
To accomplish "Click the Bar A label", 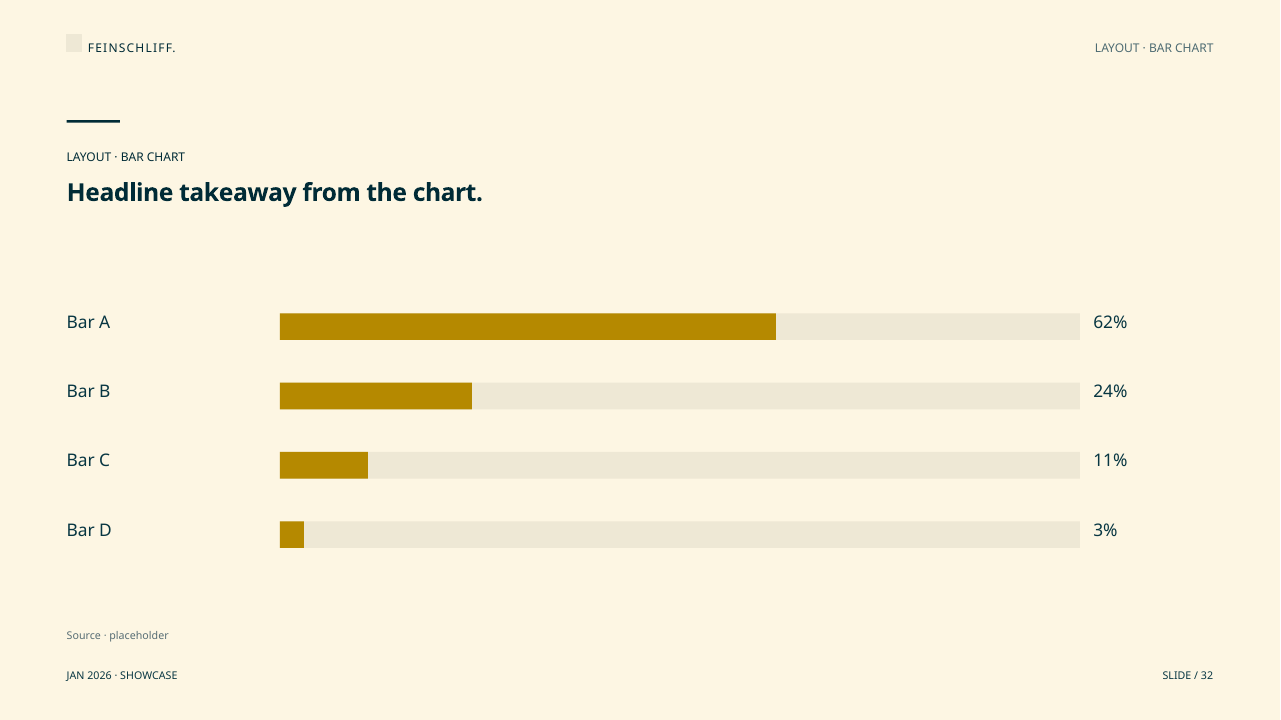I will click(88, 322).
